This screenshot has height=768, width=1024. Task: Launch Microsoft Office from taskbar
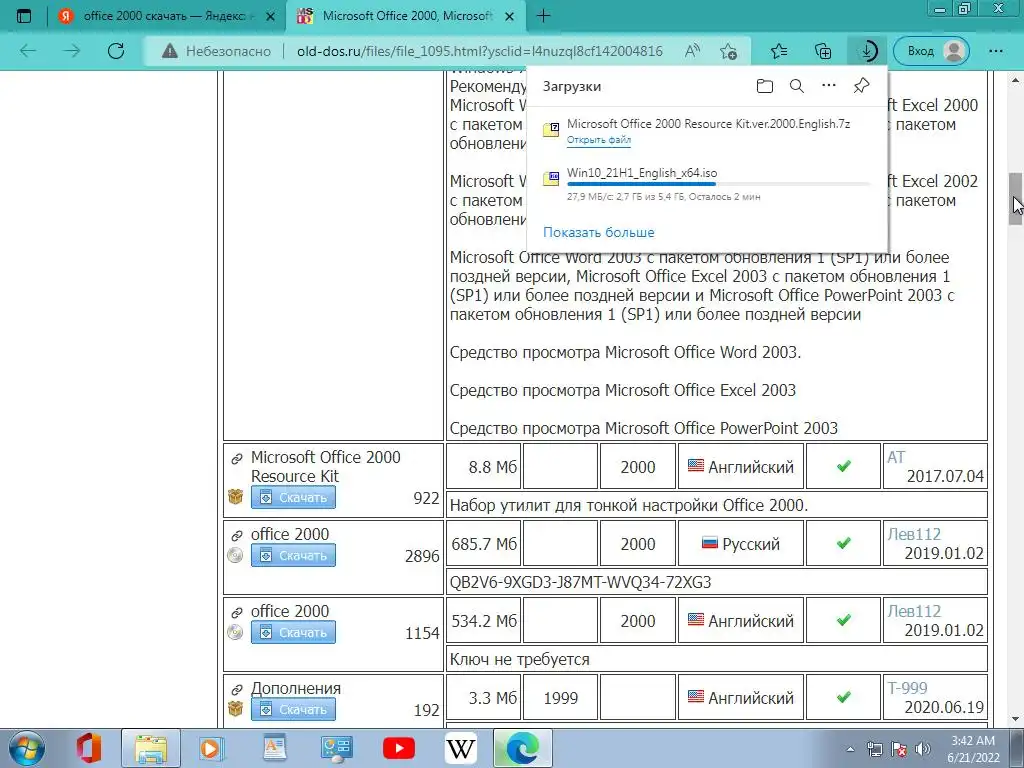click(88, 748)
